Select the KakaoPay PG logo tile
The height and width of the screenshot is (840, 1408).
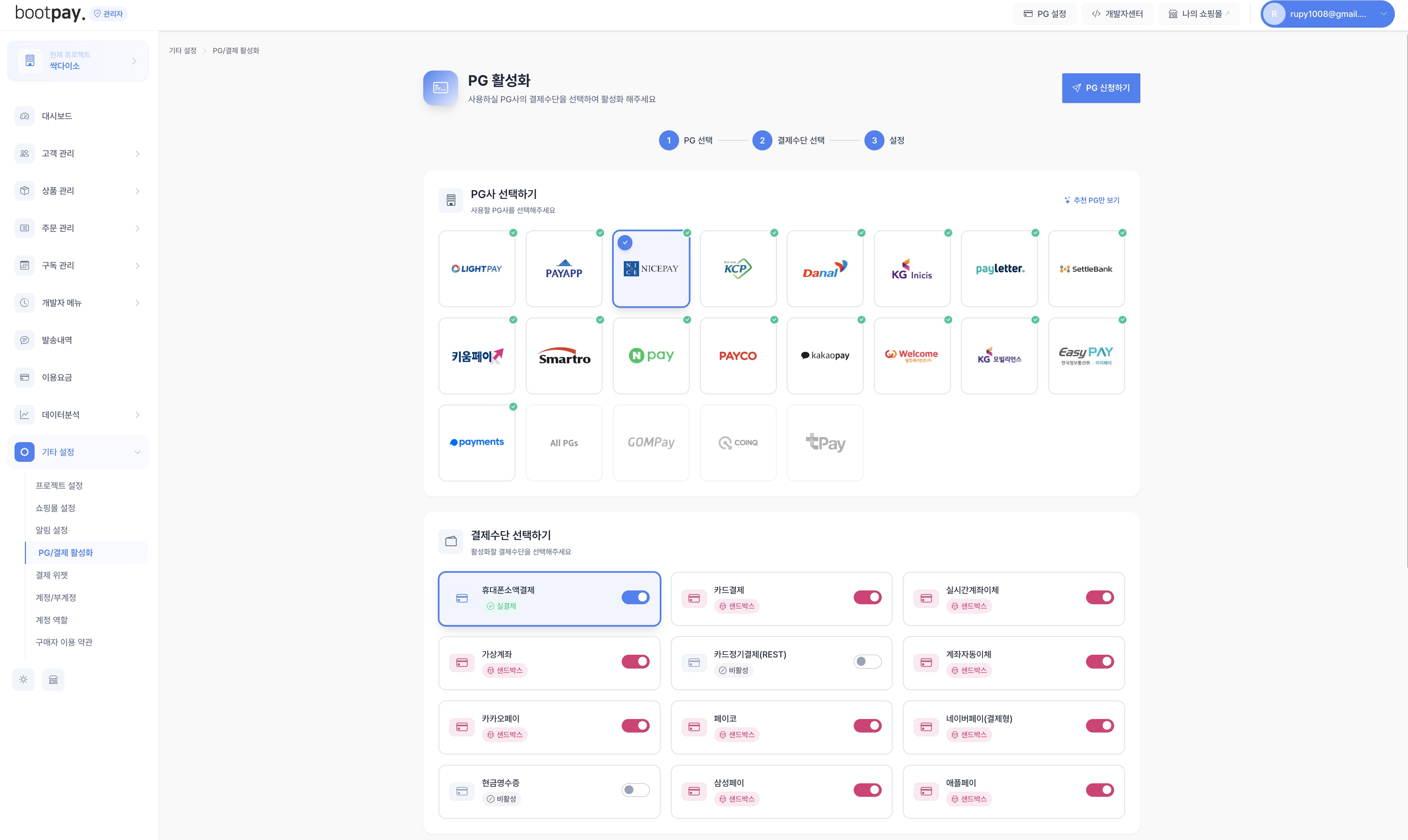[825, 355]
